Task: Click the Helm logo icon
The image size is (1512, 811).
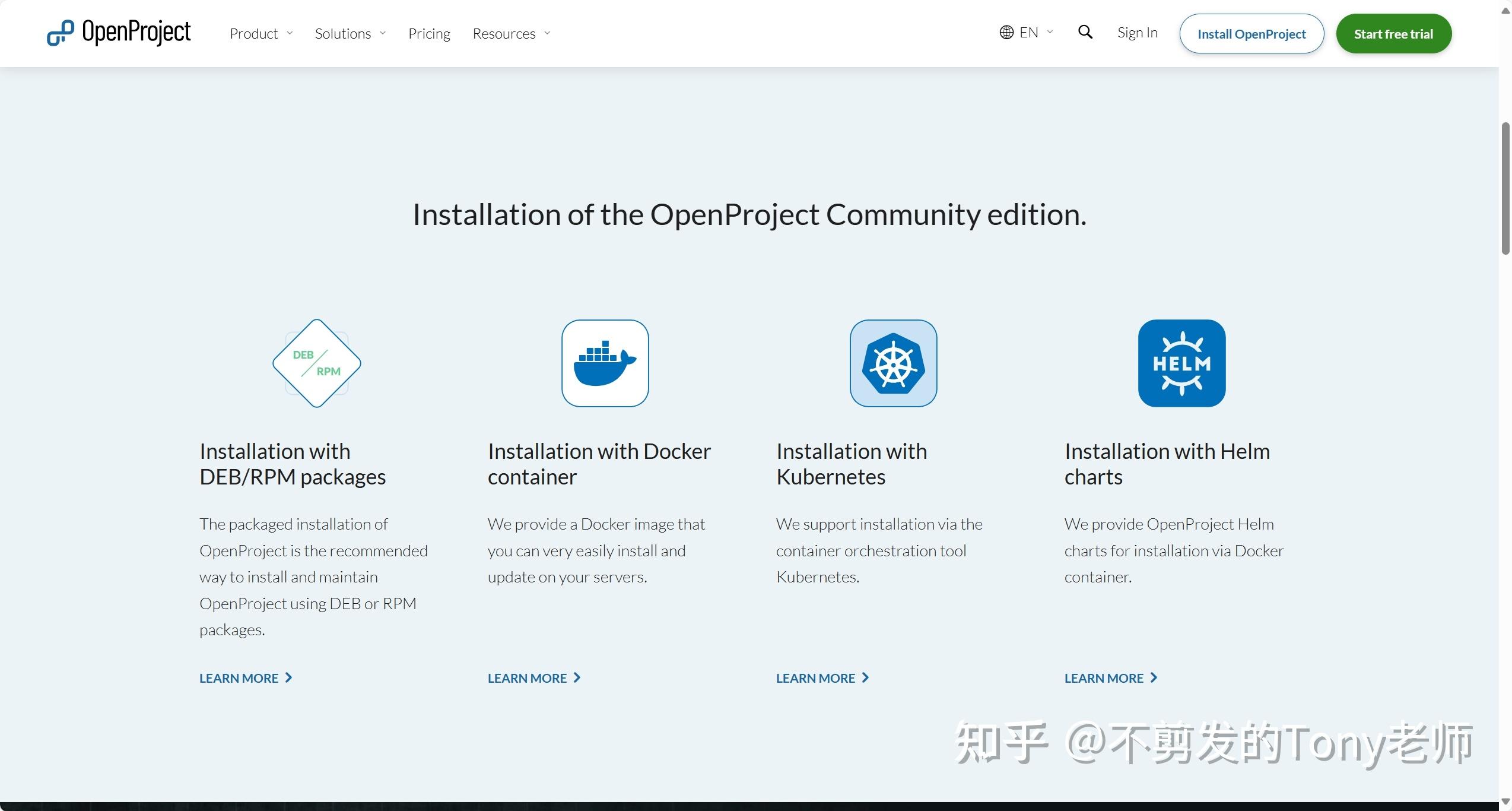Action: (1181, 363)
